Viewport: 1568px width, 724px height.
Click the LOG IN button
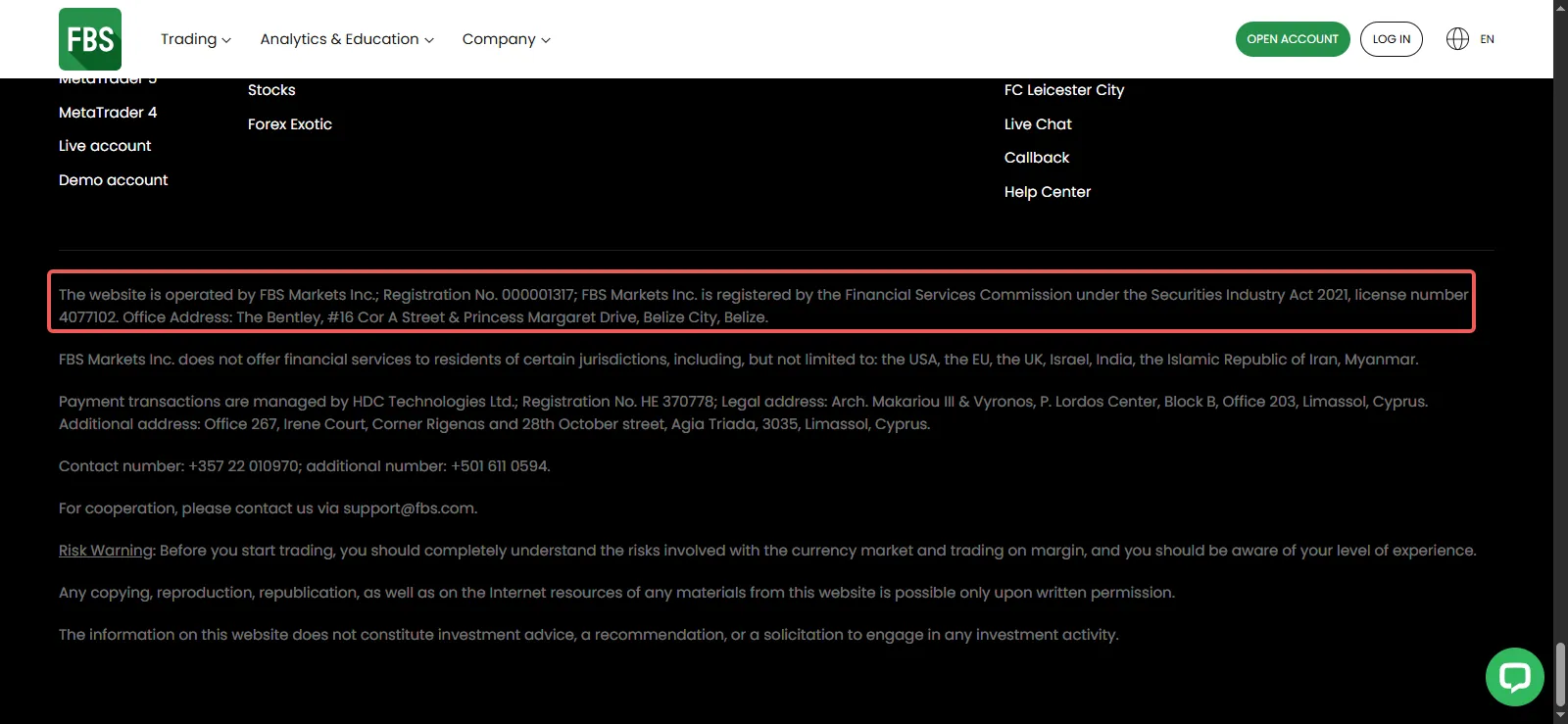click(1392, 39)
